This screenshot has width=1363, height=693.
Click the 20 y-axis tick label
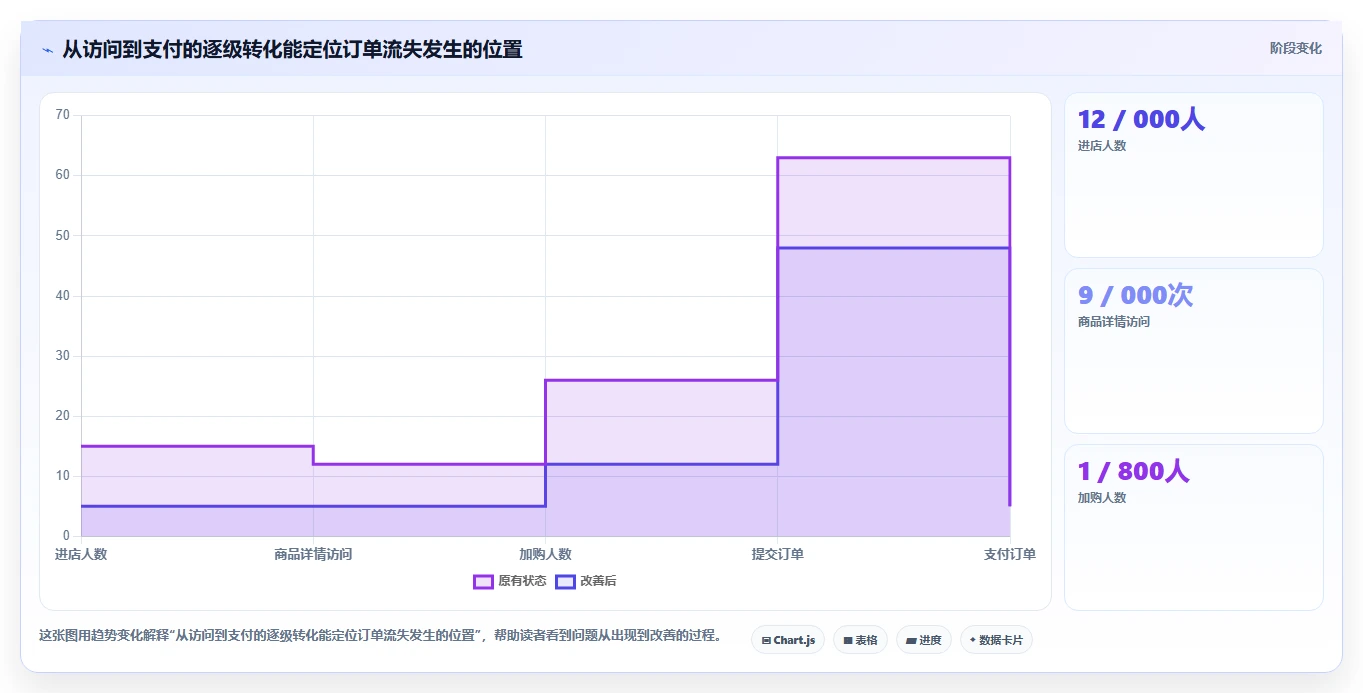(62, 416)
